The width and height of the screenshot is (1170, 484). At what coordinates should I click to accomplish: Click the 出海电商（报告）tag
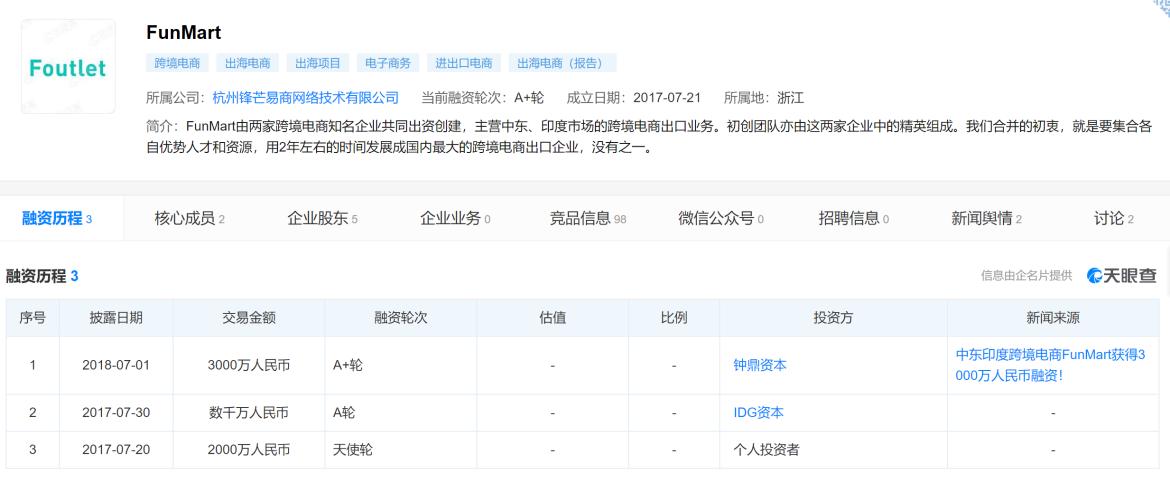coord(563,63)
